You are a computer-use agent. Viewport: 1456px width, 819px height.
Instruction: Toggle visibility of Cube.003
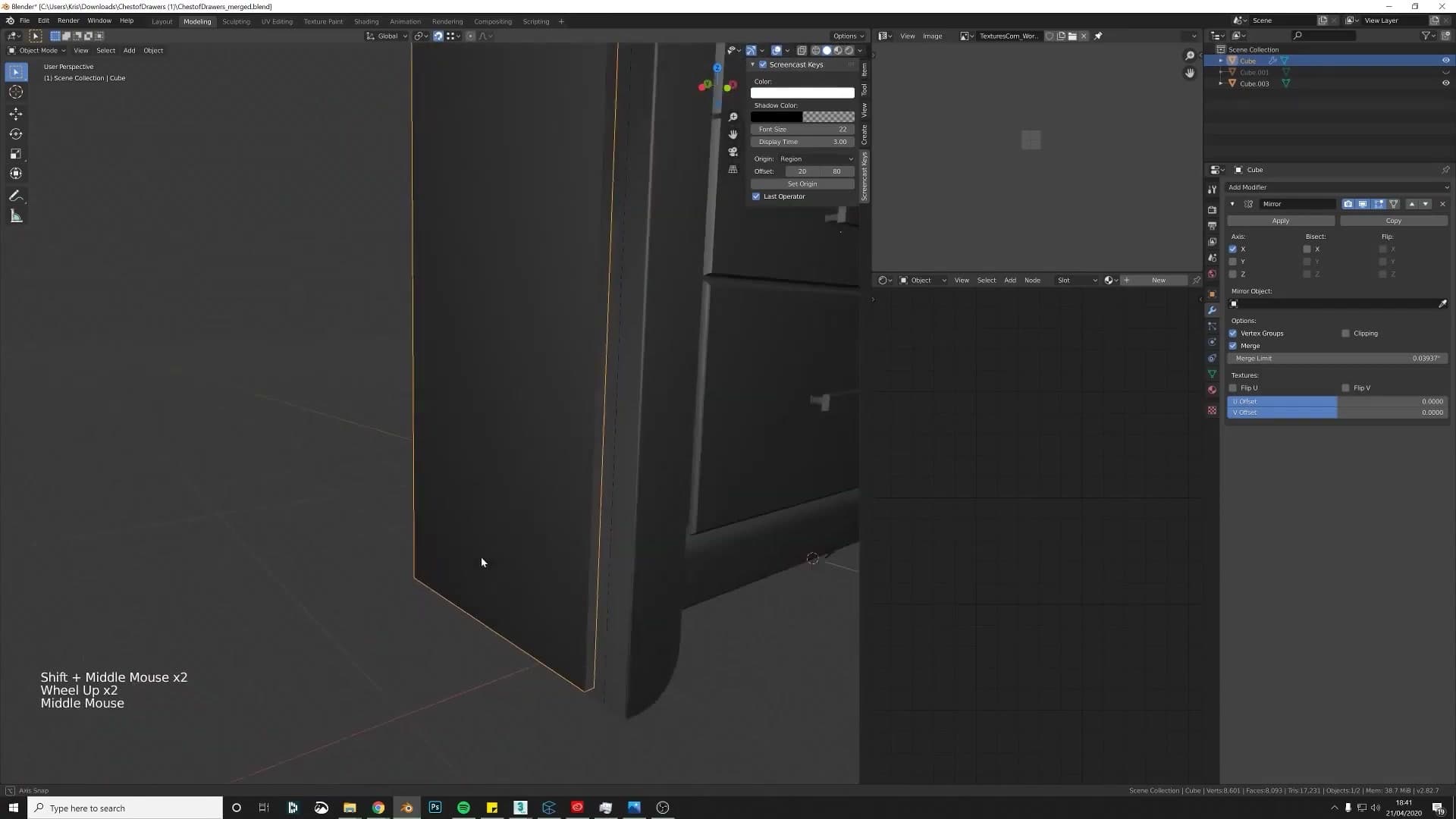tap(1445, 83)
